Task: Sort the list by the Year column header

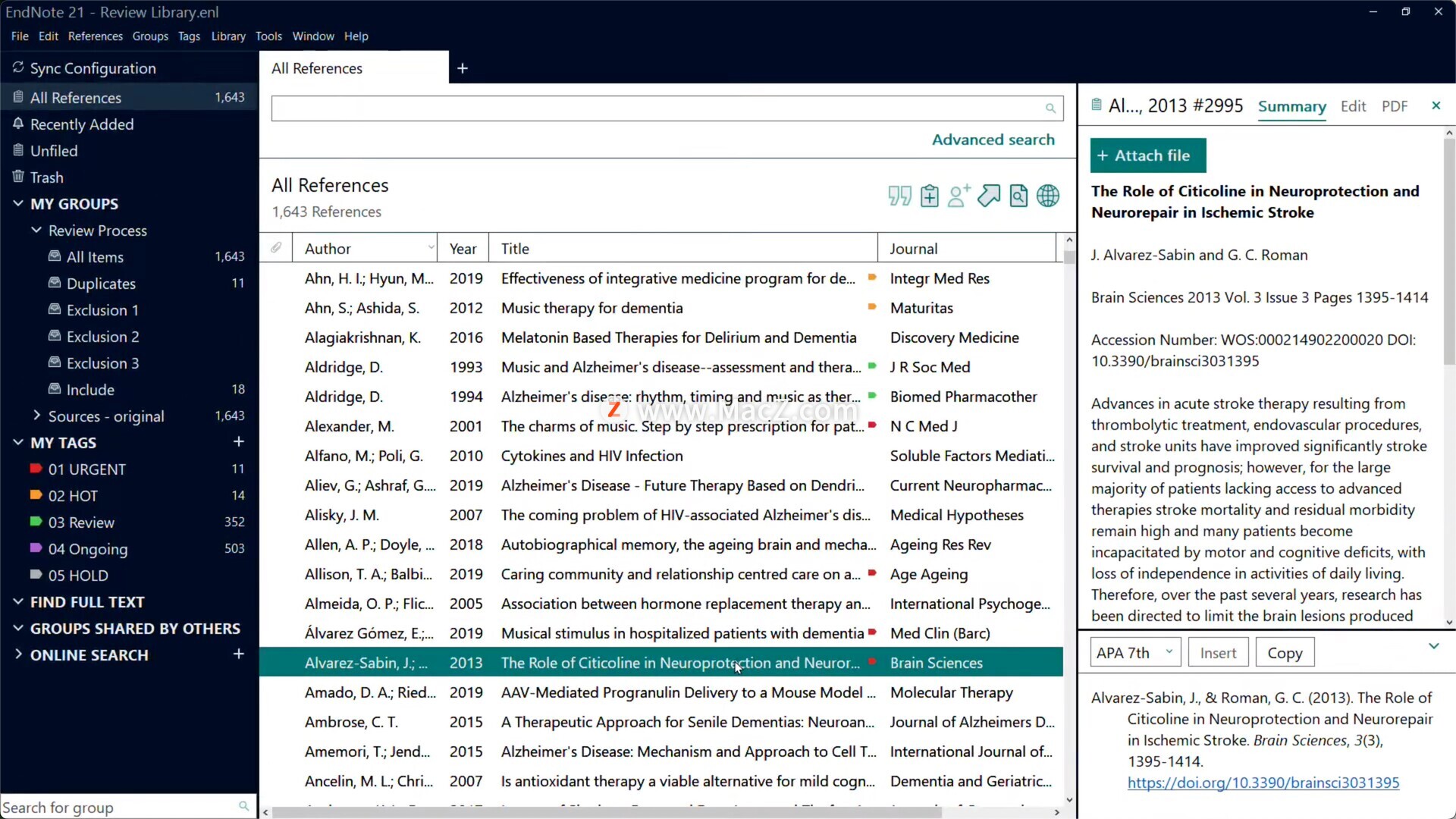Action: click(x=463, y=248)
